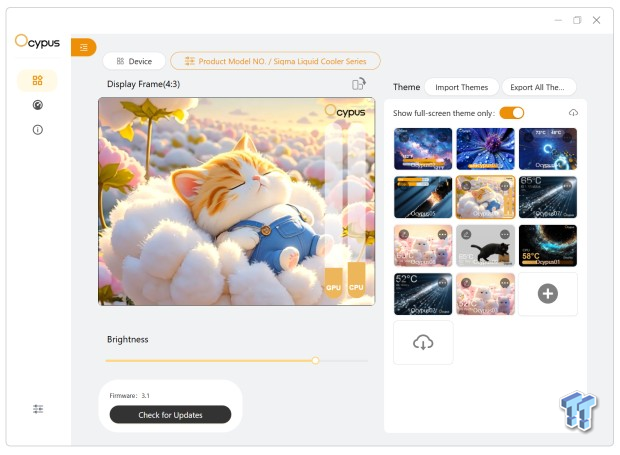The height and width of the screenshot is (455, 620).
Task: Open settings sliders icon at sidebar bottom
Action: 38,409
